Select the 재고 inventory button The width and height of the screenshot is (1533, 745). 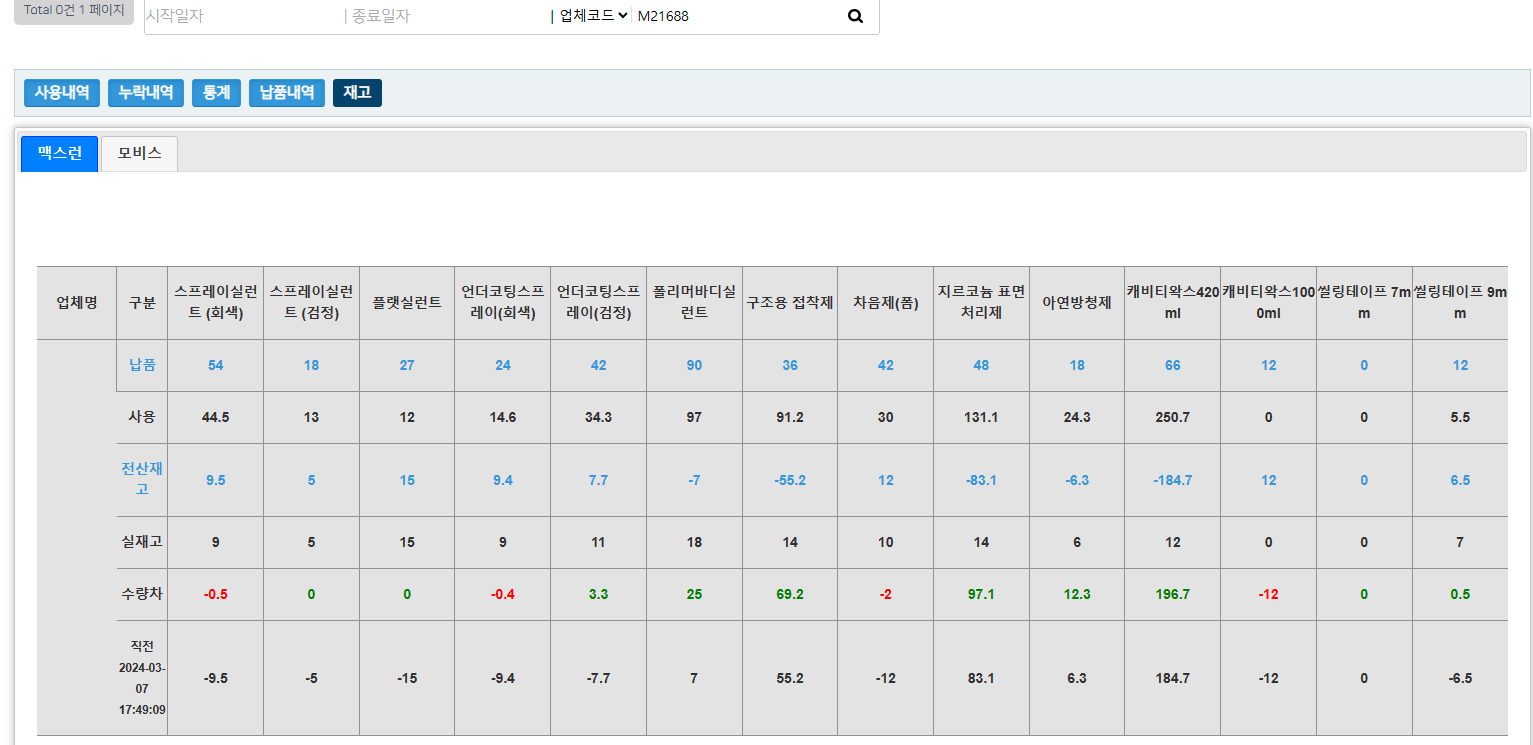click(357, 93)
